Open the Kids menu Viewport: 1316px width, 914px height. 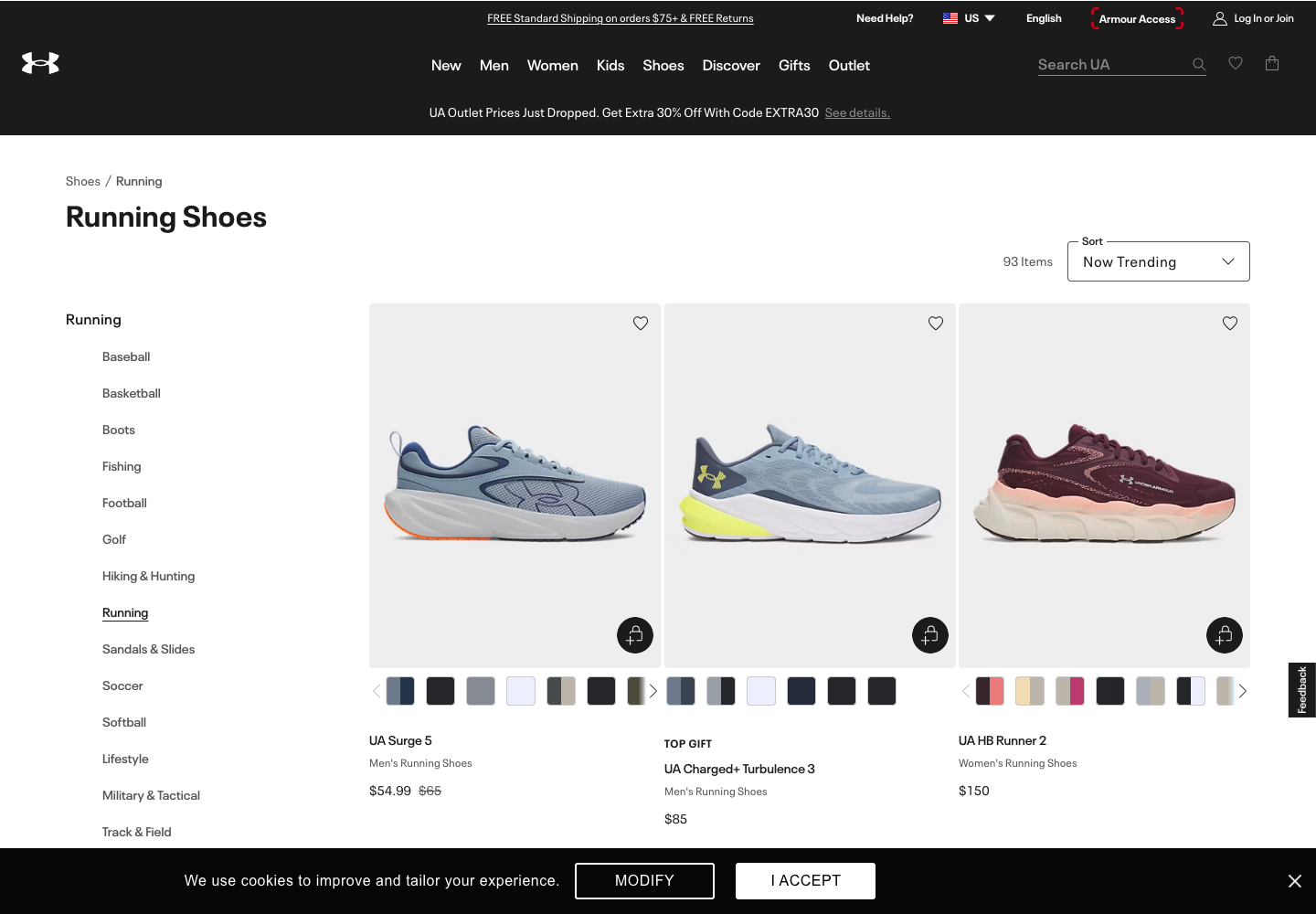[x=610, y=66]
